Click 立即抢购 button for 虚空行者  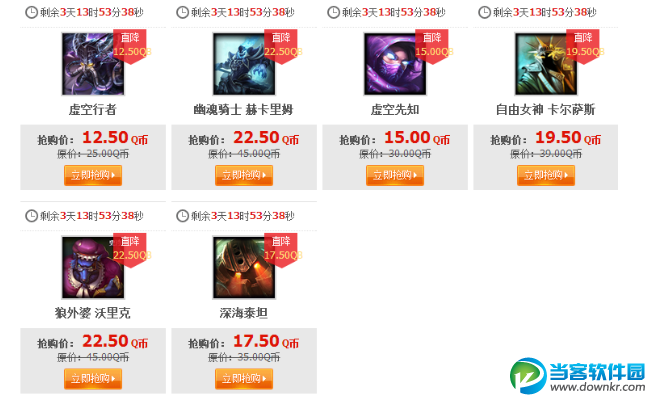[x=93, y=176]
